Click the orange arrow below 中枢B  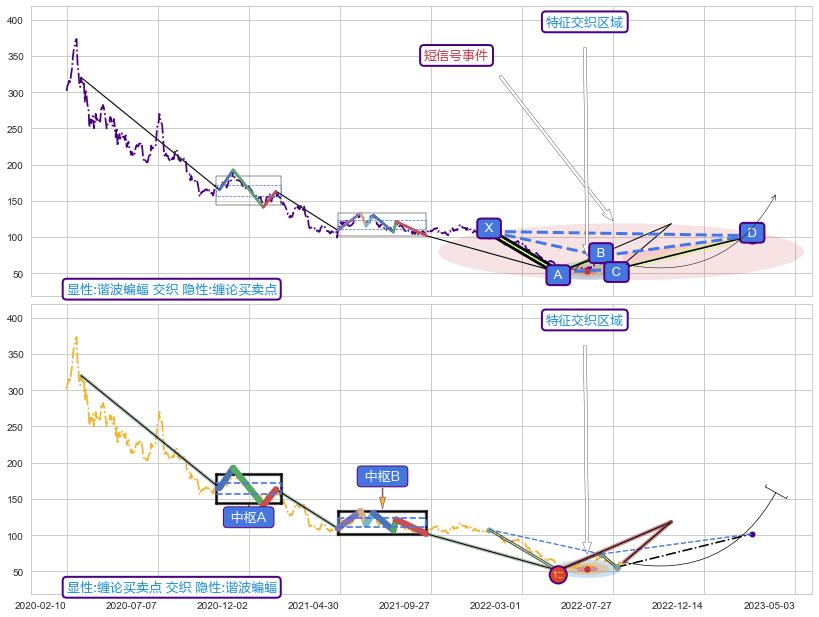(x=382, y=500)
